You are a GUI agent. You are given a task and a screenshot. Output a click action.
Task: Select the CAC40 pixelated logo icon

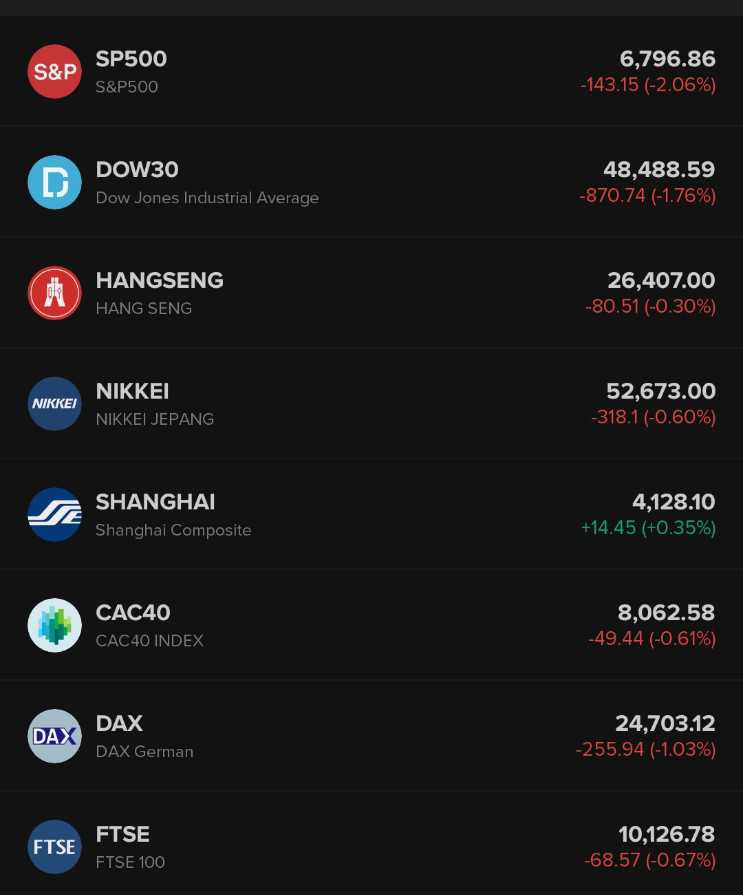click(x=54, y=625)
